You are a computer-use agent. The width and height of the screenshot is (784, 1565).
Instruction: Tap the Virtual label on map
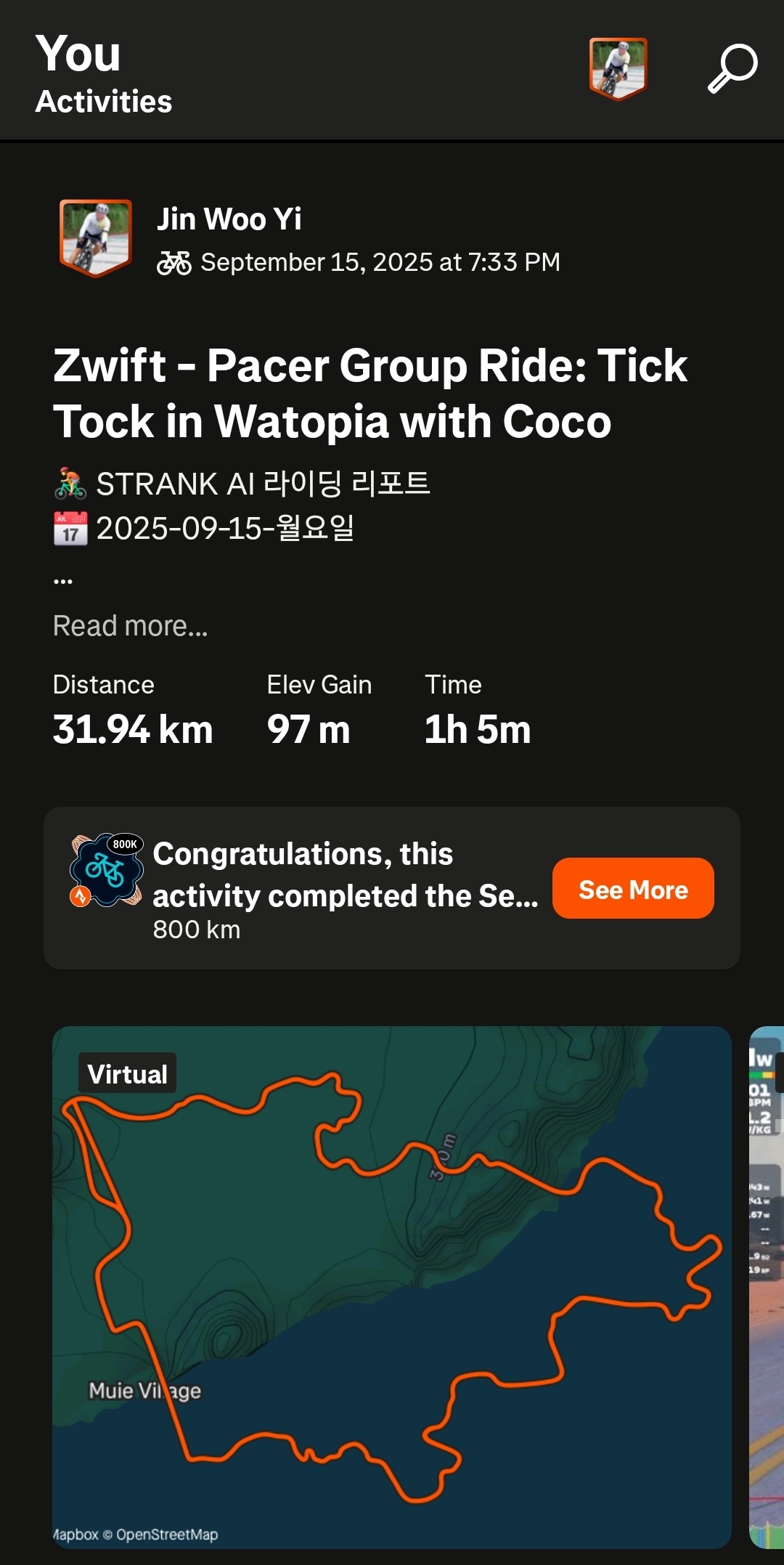[x=128, y=1073]
